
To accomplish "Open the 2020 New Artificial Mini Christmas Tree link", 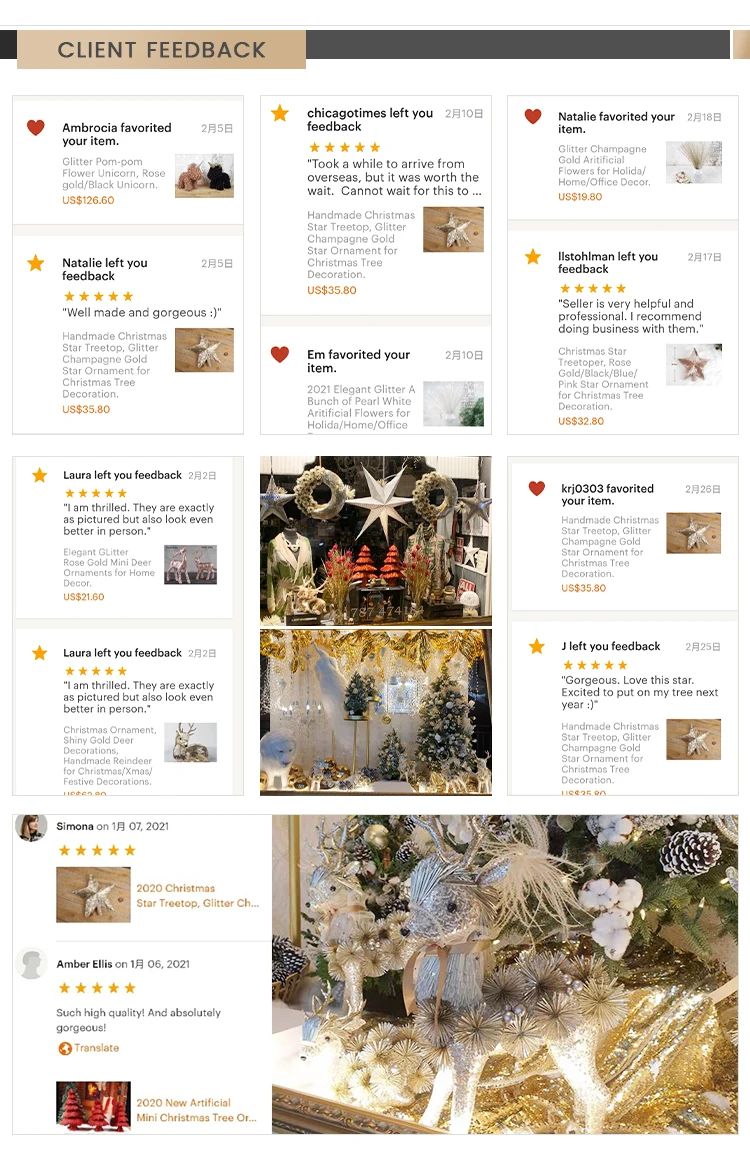I will (x=196, y=1110).
